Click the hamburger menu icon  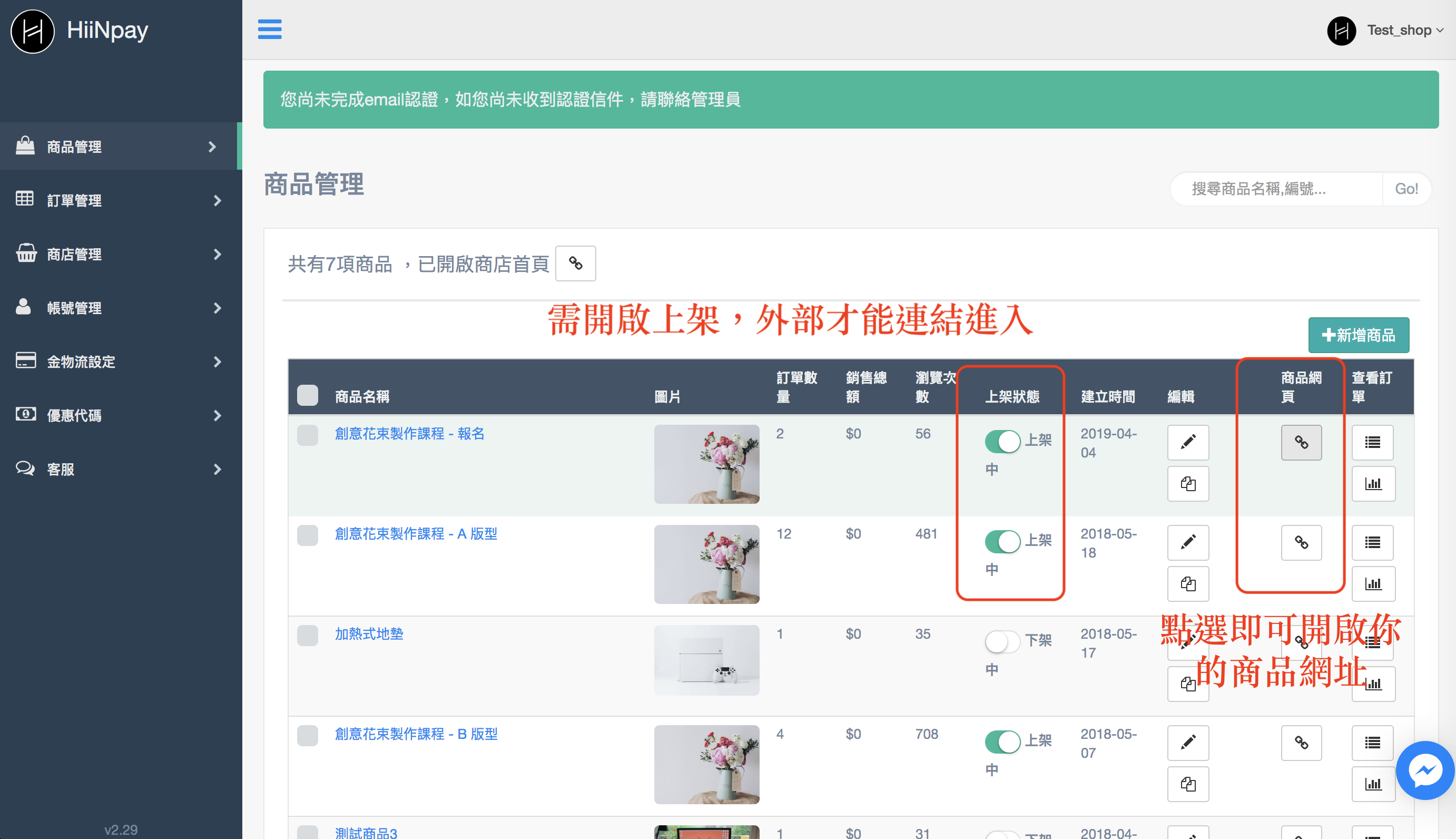click(270, 30)
